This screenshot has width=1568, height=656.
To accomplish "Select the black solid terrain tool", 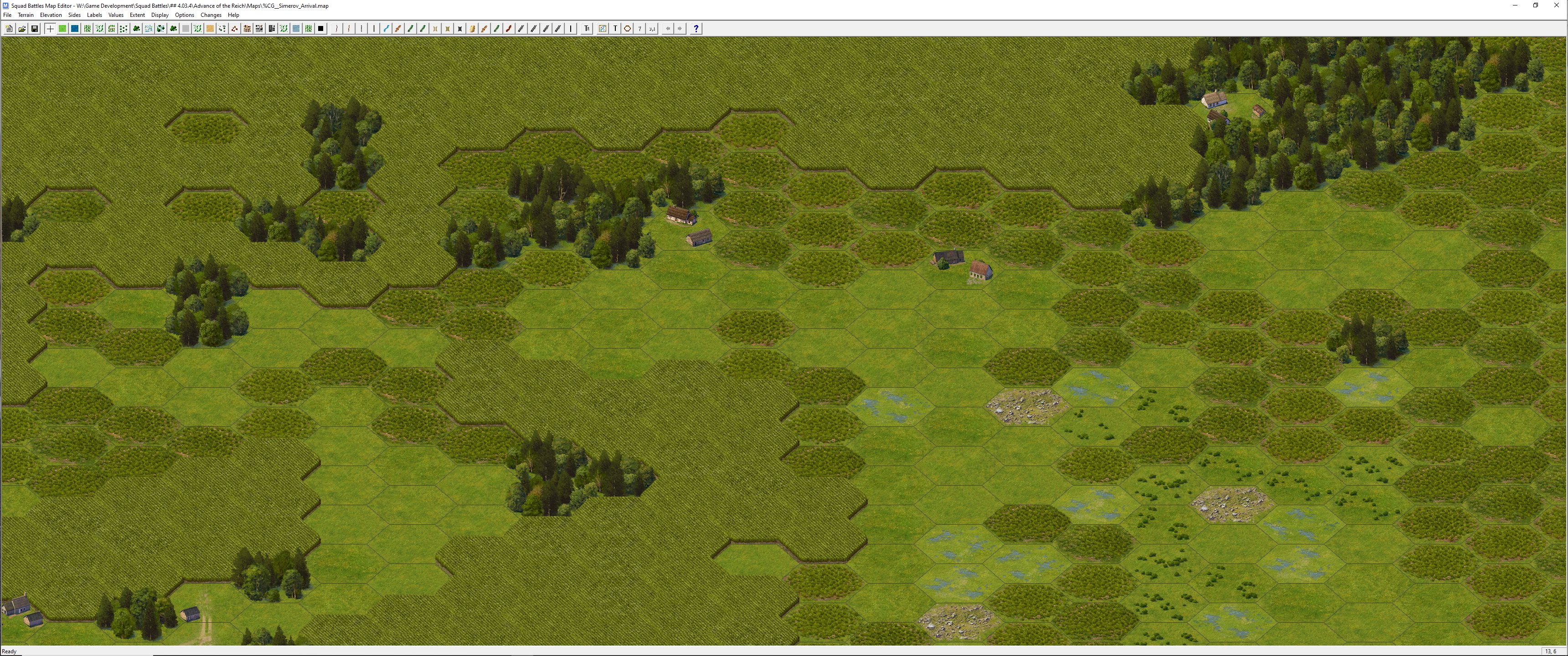I will 321,29.
